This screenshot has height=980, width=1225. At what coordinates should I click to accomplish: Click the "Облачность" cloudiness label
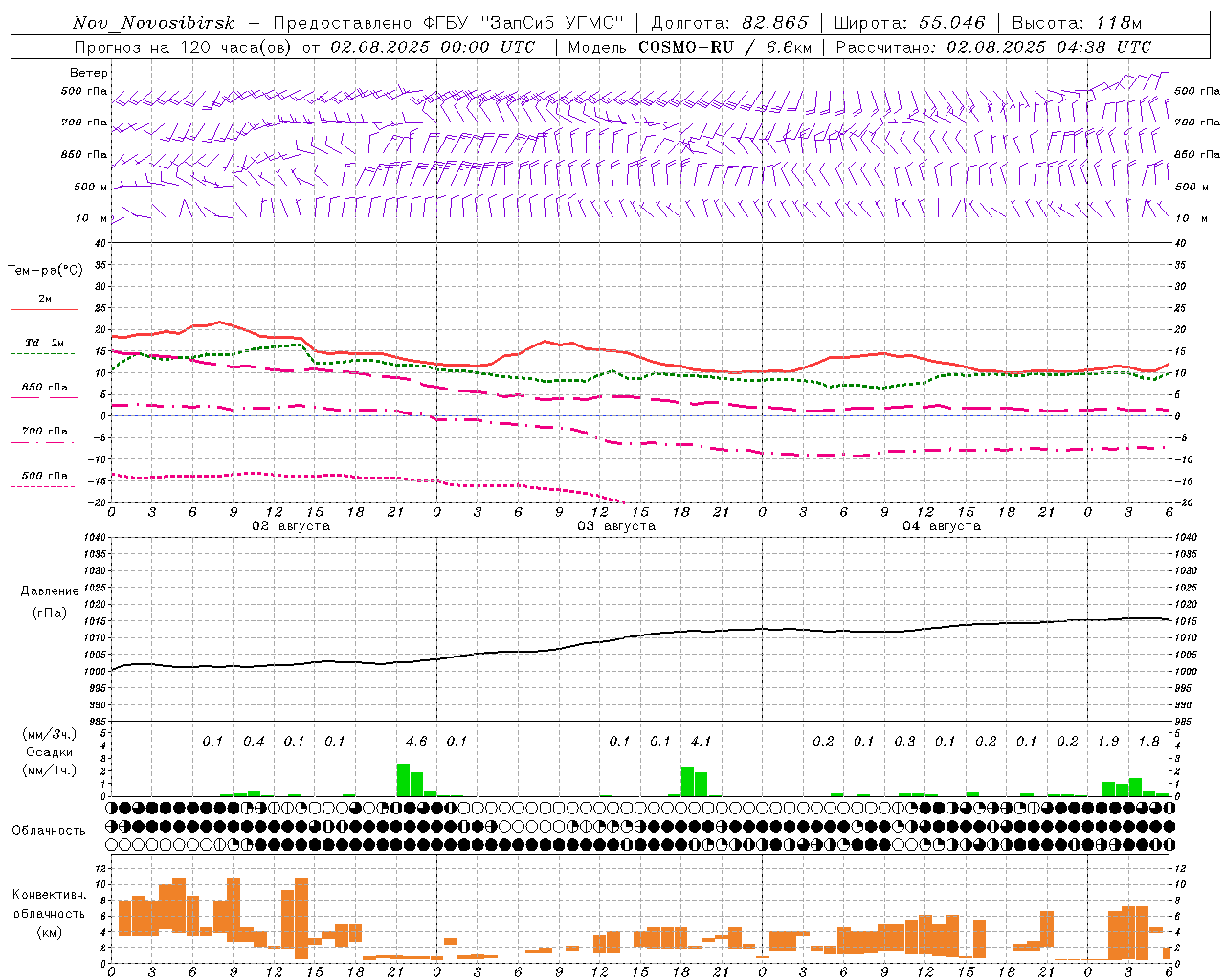coord(49,831)
